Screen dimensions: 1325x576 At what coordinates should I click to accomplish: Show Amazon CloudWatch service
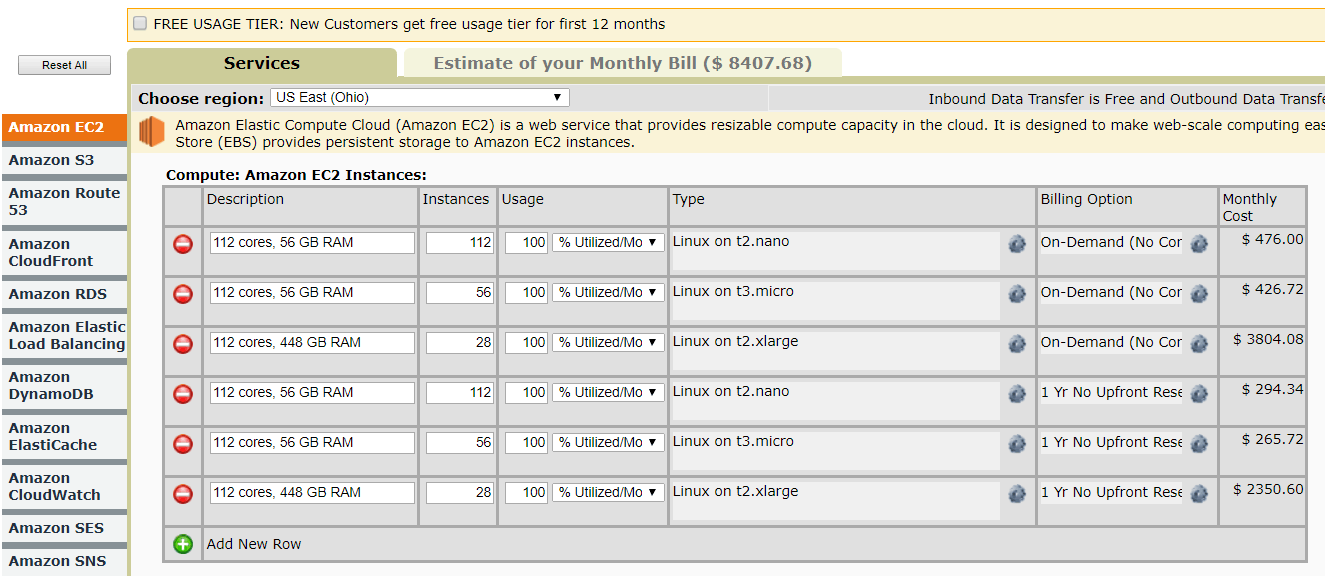(65, 487)
